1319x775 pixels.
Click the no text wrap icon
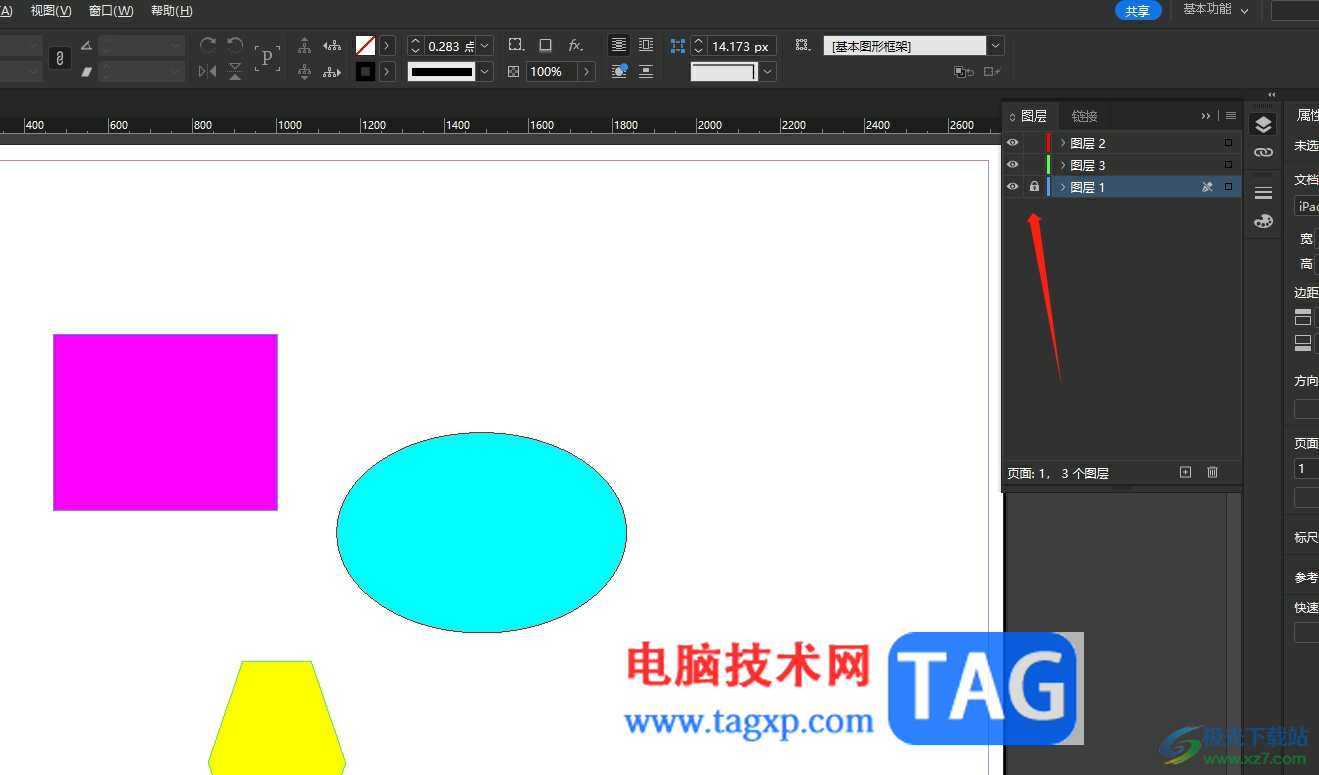619,45
